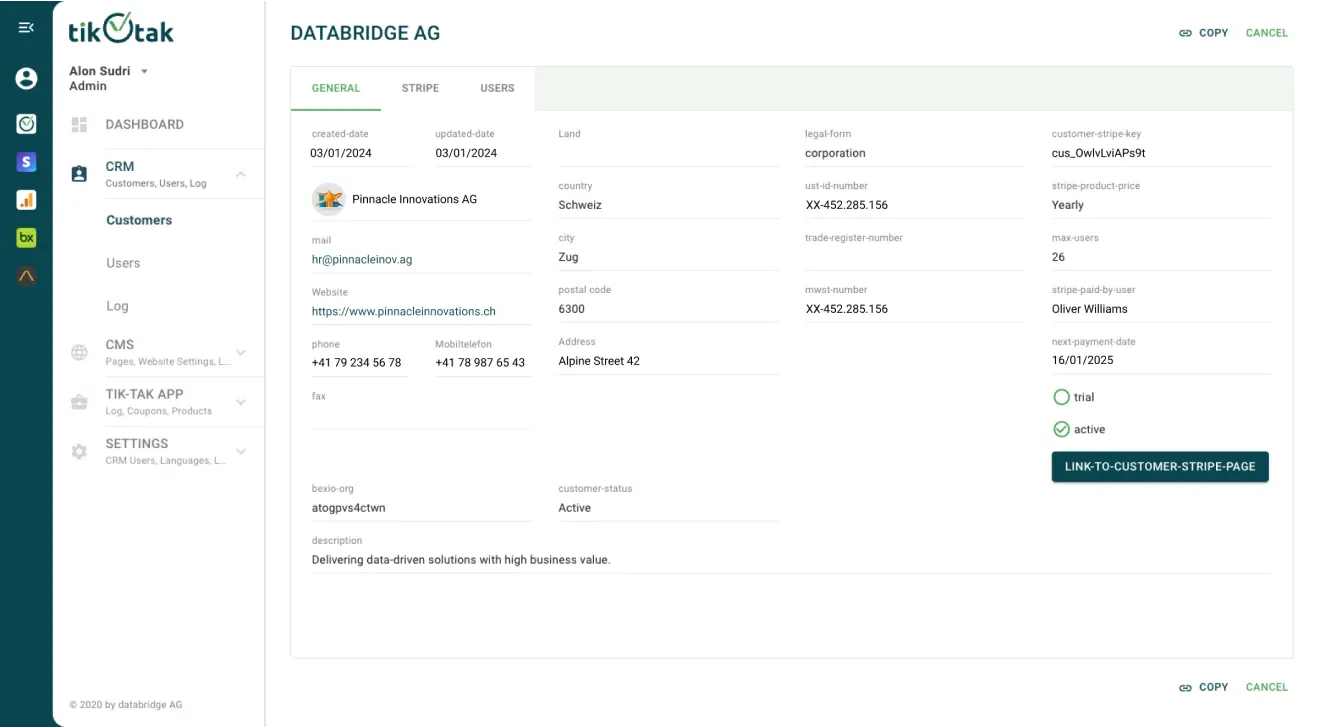Collapse the CRM menu section chevron
This screenshot has width=1320, height=728.
pos(241,174)
